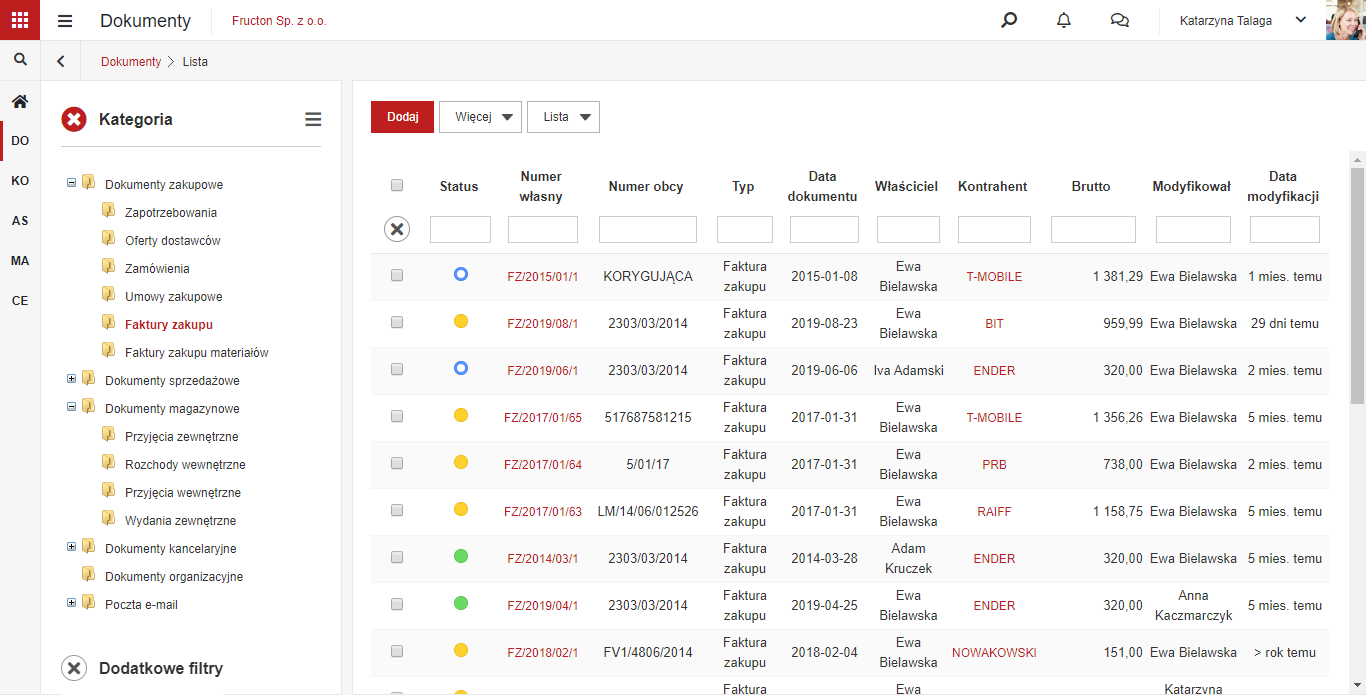Open the chat messages icon

tap(1120, 20)
